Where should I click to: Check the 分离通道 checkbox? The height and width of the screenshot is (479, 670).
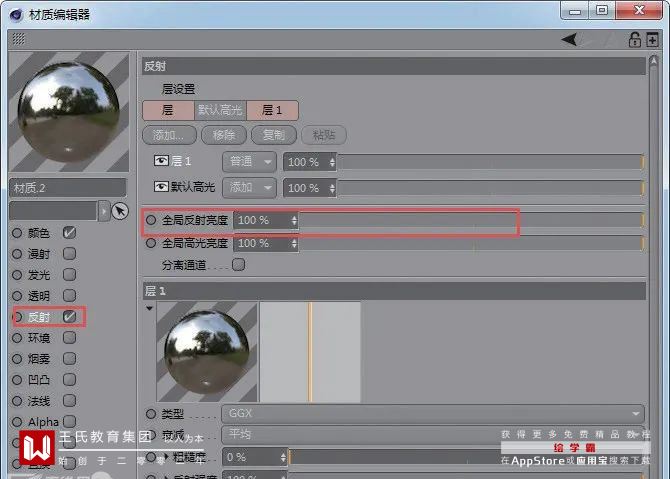pyautogui.click(x=238, y=264)
